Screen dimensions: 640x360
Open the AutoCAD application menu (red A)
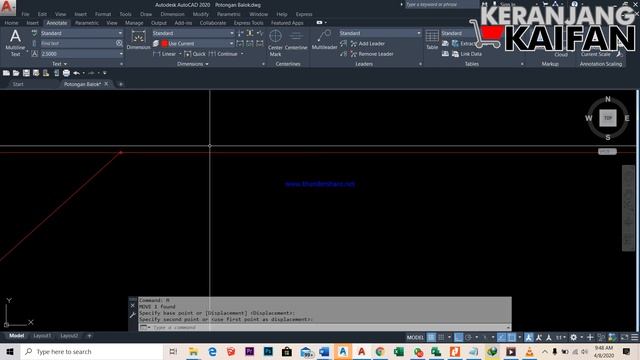click(7, 7)
